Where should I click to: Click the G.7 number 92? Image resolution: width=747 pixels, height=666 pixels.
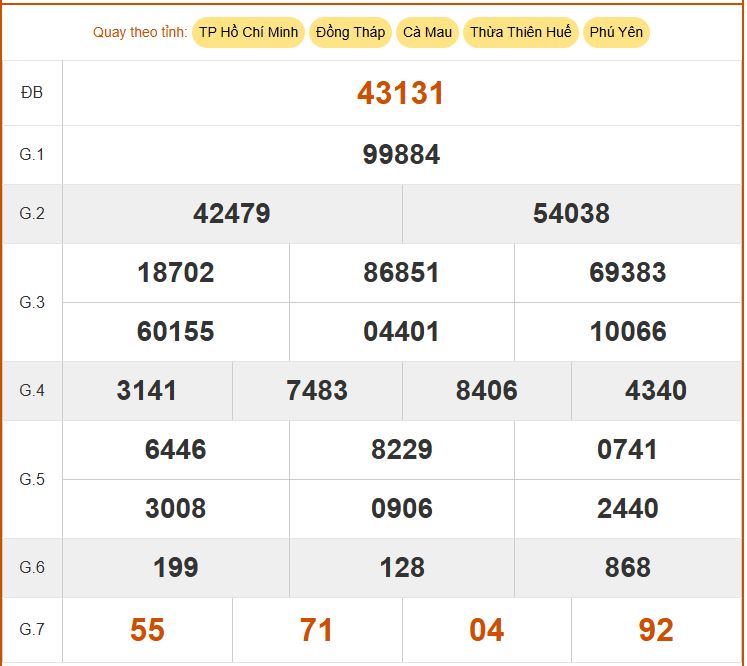tap(656, 630)
